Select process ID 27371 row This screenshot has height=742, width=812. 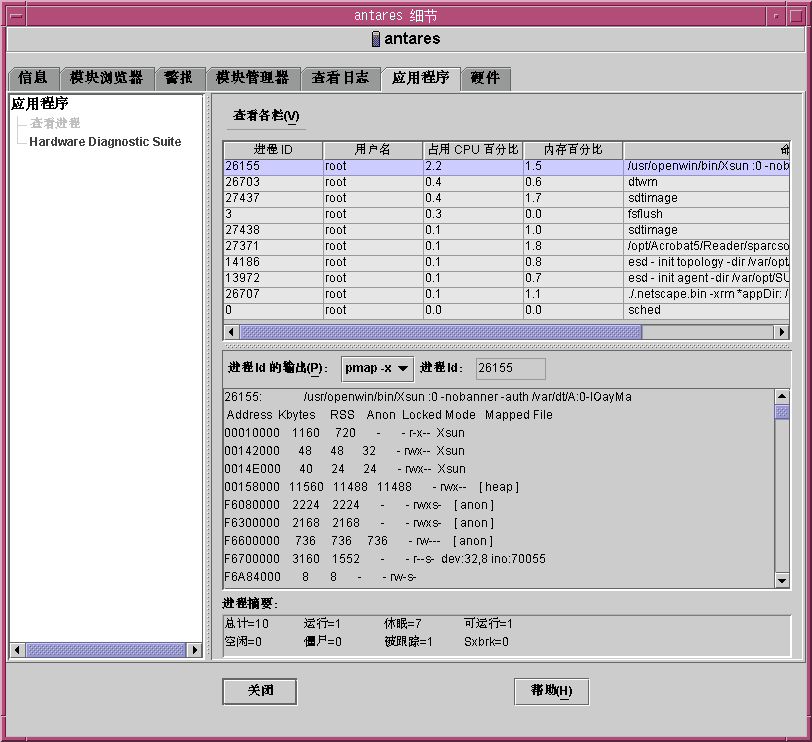(x=506, y=246)
